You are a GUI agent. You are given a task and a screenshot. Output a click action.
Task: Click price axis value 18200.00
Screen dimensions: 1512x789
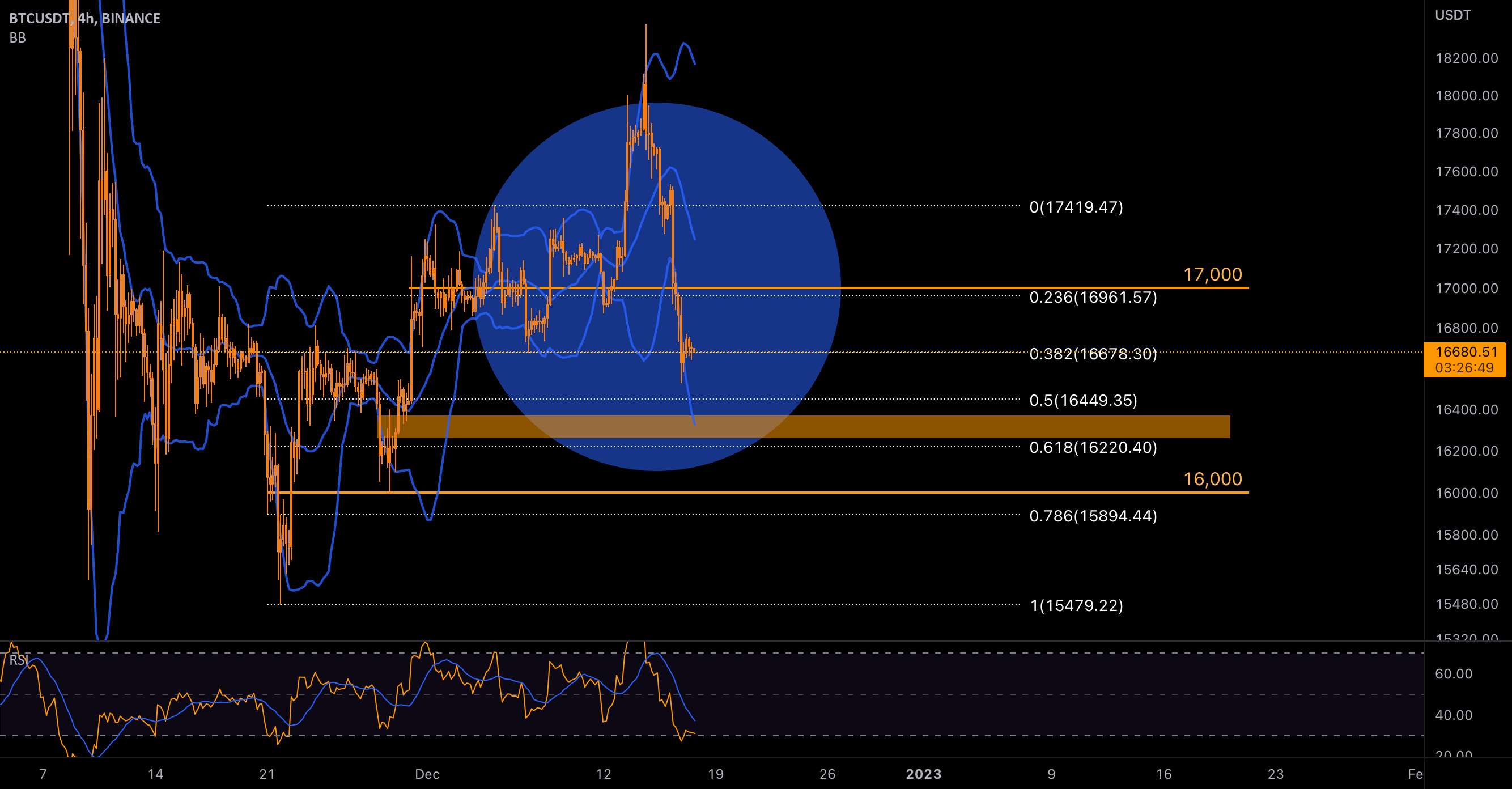pos(1467,58)
